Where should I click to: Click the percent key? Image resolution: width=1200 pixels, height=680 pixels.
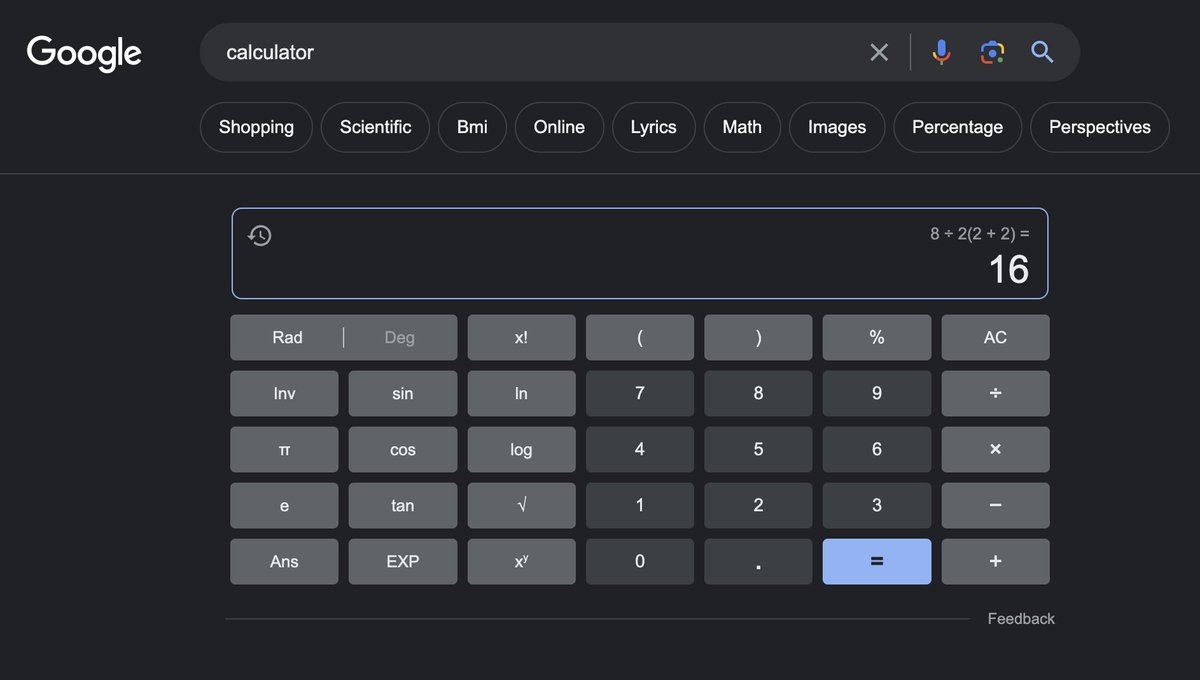pos(877,338)
